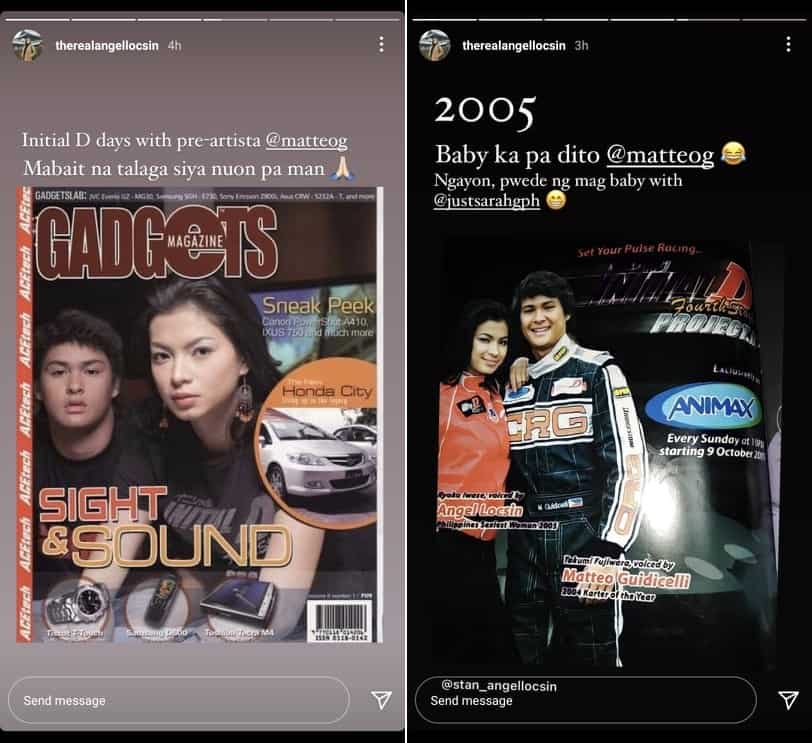
Task: Open profile avatar on the left story
Action: [27, 46]
